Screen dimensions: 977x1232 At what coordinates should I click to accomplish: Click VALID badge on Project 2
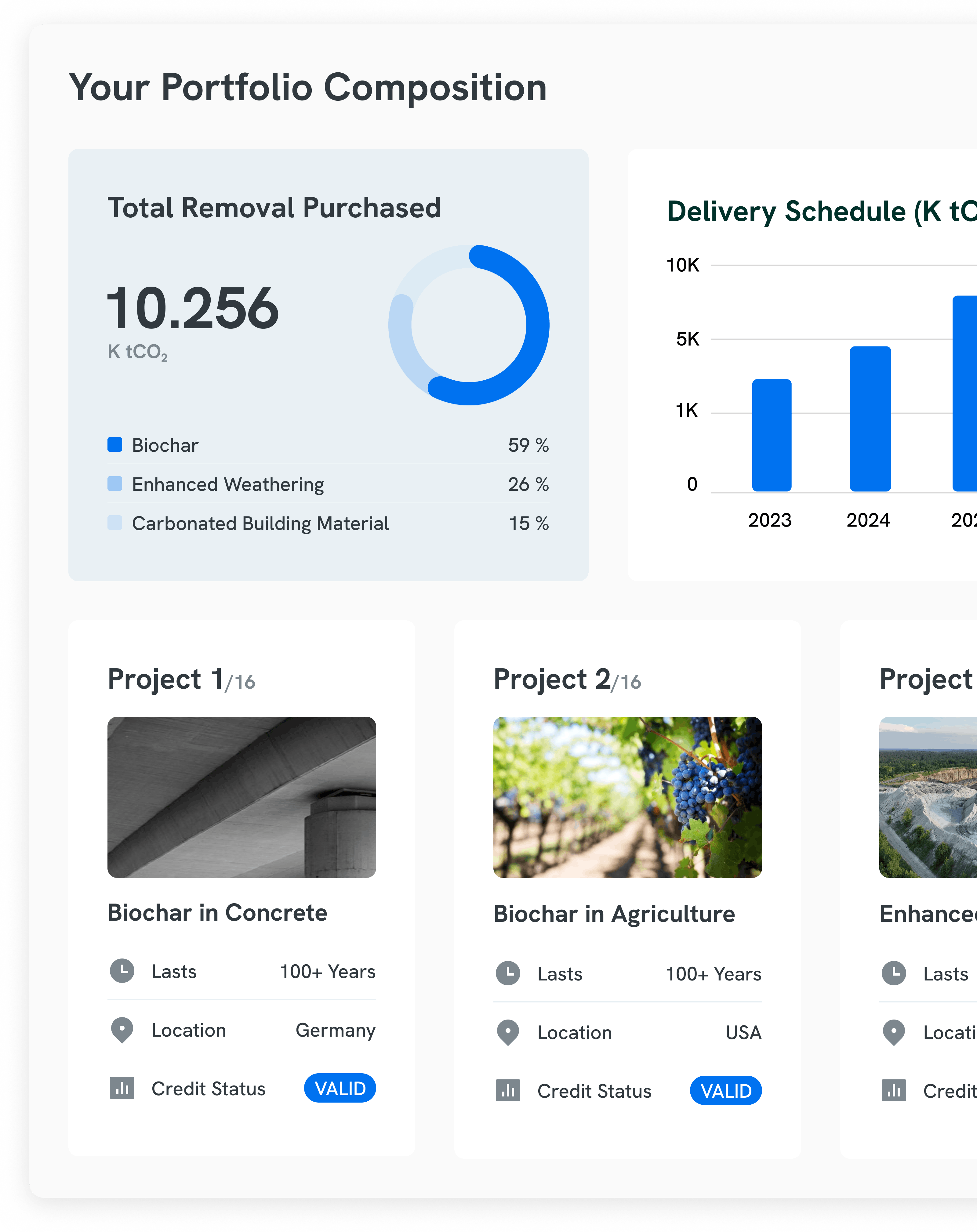coord(725,1090)
